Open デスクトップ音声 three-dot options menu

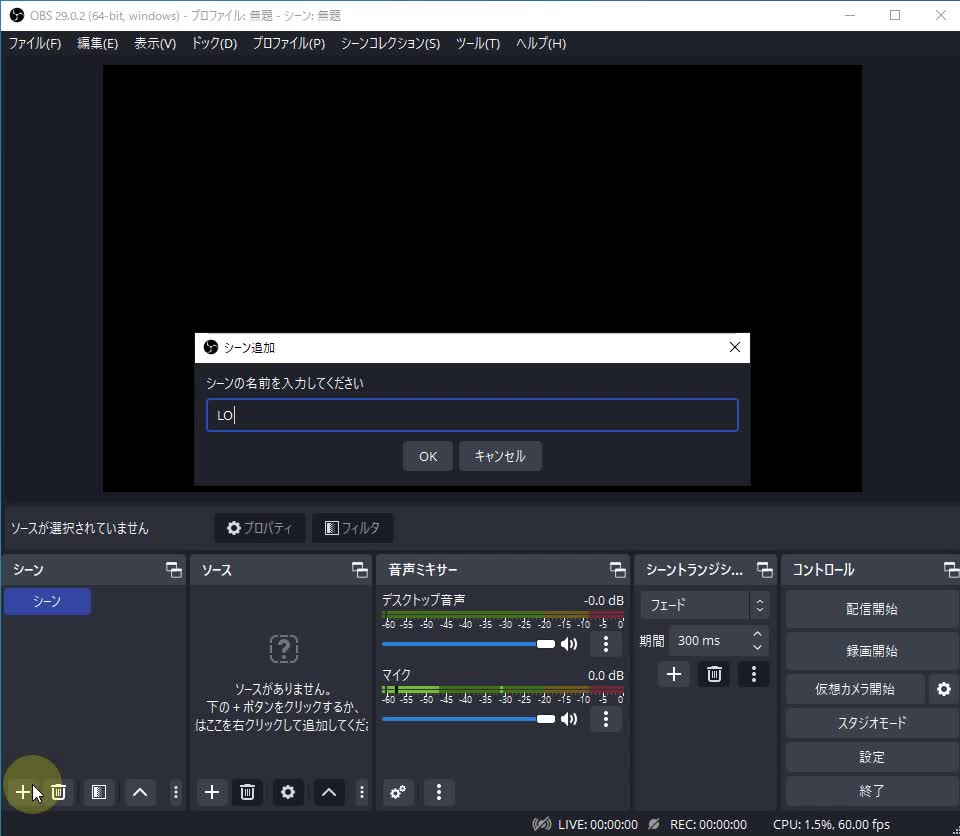pyautogui.click(x=605, y=644)
